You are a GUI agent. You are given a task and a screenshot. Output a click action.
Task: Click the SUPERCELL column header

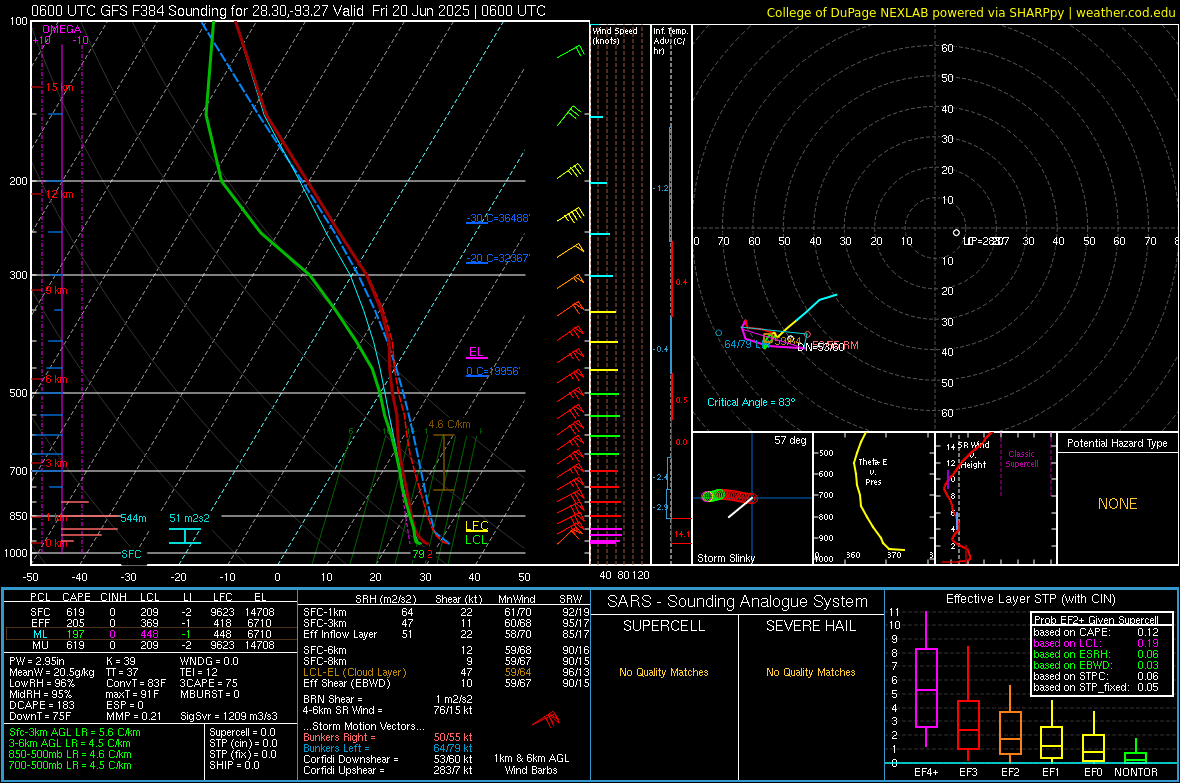(x=664, y=626)
